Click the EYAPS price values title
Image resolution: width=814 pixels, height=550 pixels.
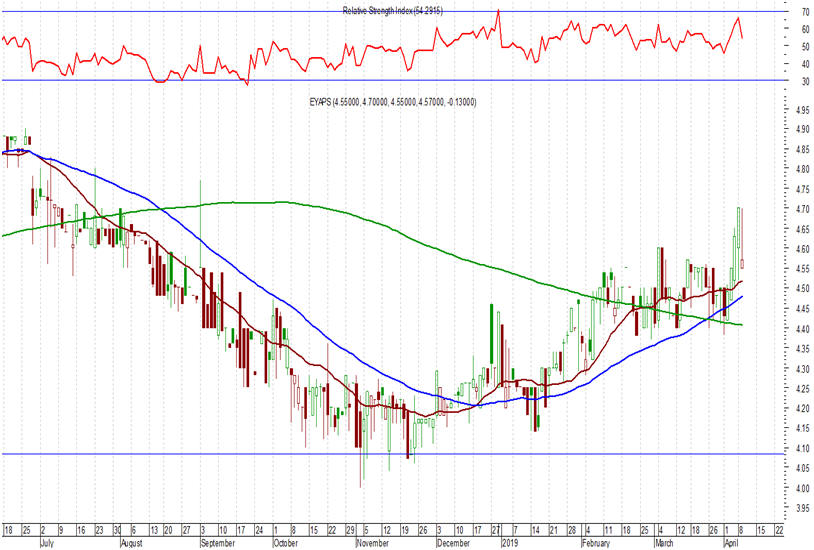[392, 102]
